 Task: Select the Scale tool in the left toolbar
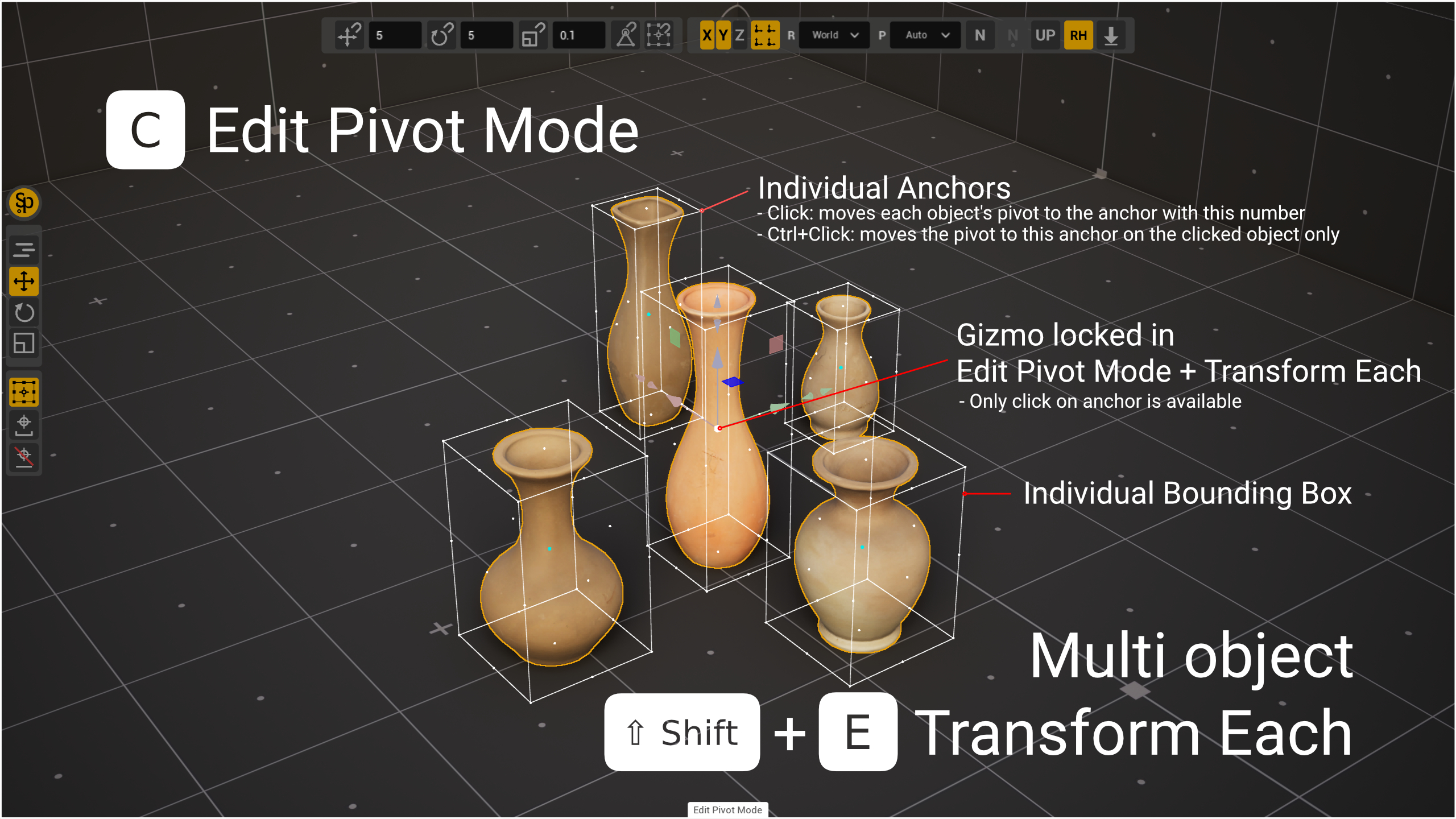24,343
